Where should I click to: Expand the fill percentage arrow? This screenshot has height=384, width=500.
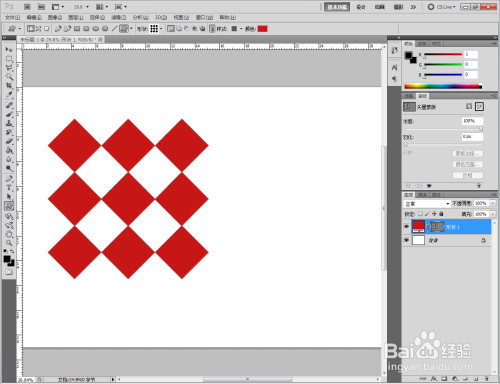[x=493, y=214]
